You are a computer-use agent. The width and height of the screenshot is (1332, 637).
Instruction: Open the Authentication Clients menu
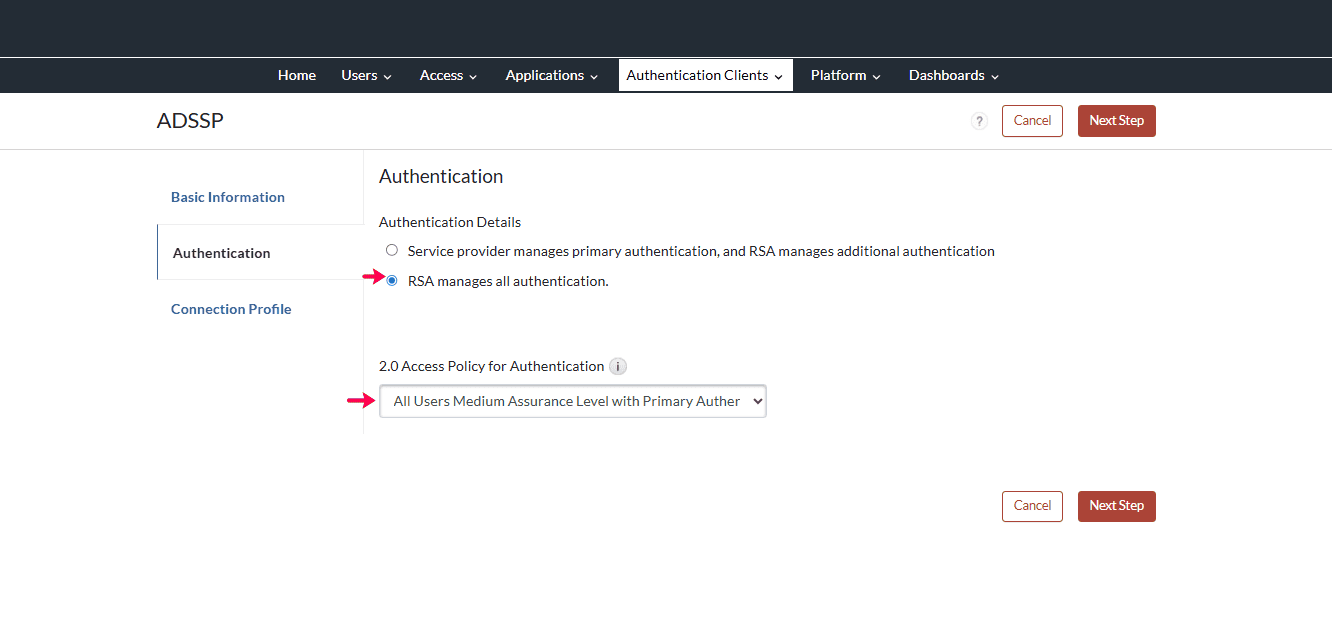coord(704,75)
